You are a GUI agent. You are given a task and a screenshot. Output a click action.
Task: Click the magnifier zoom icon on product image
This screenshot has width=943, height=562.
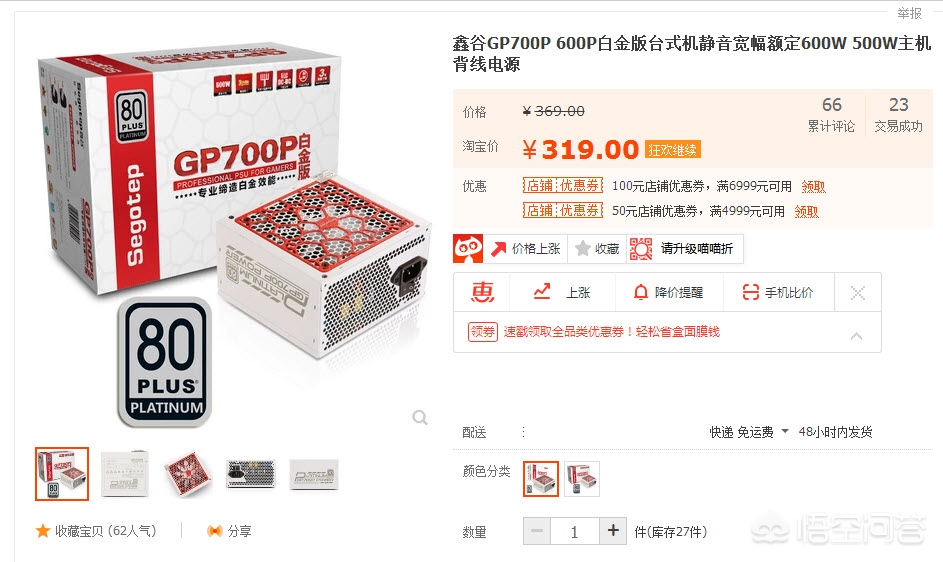tap(420, 417)
